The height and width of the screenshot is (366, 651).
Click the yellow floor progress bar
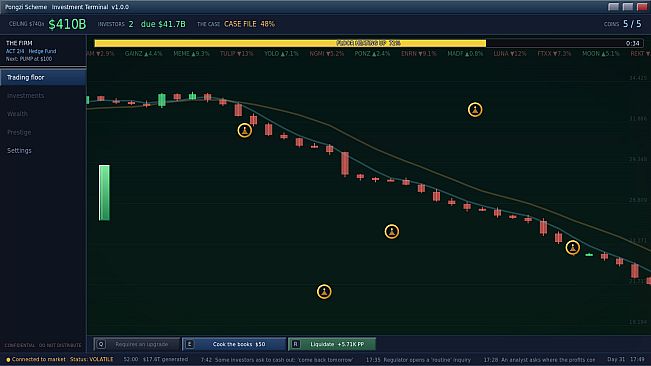[290, 43]
